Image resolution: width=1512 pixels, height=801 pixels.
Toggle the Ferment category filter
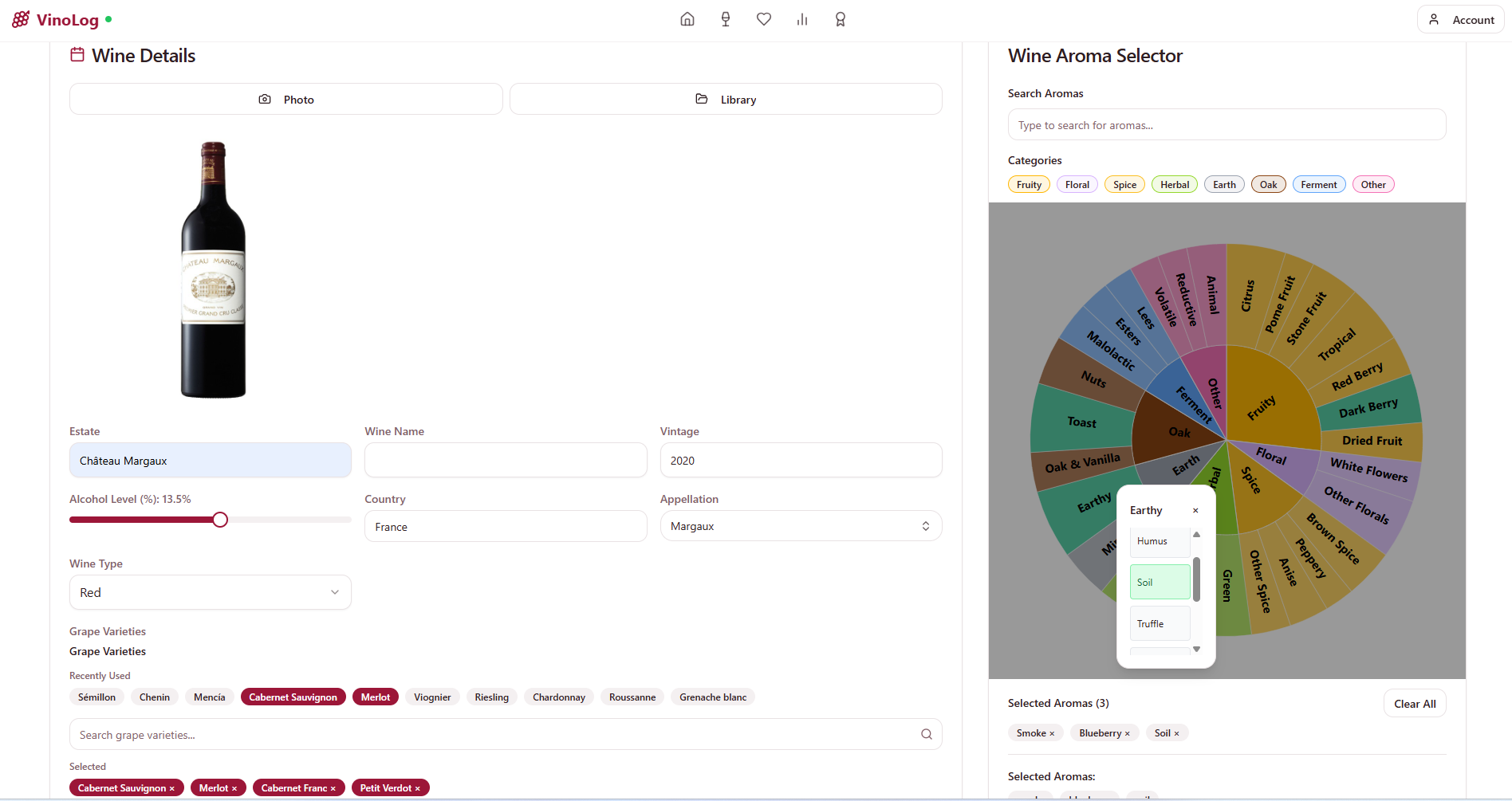pyautogui.click(x=1319, y=184)
